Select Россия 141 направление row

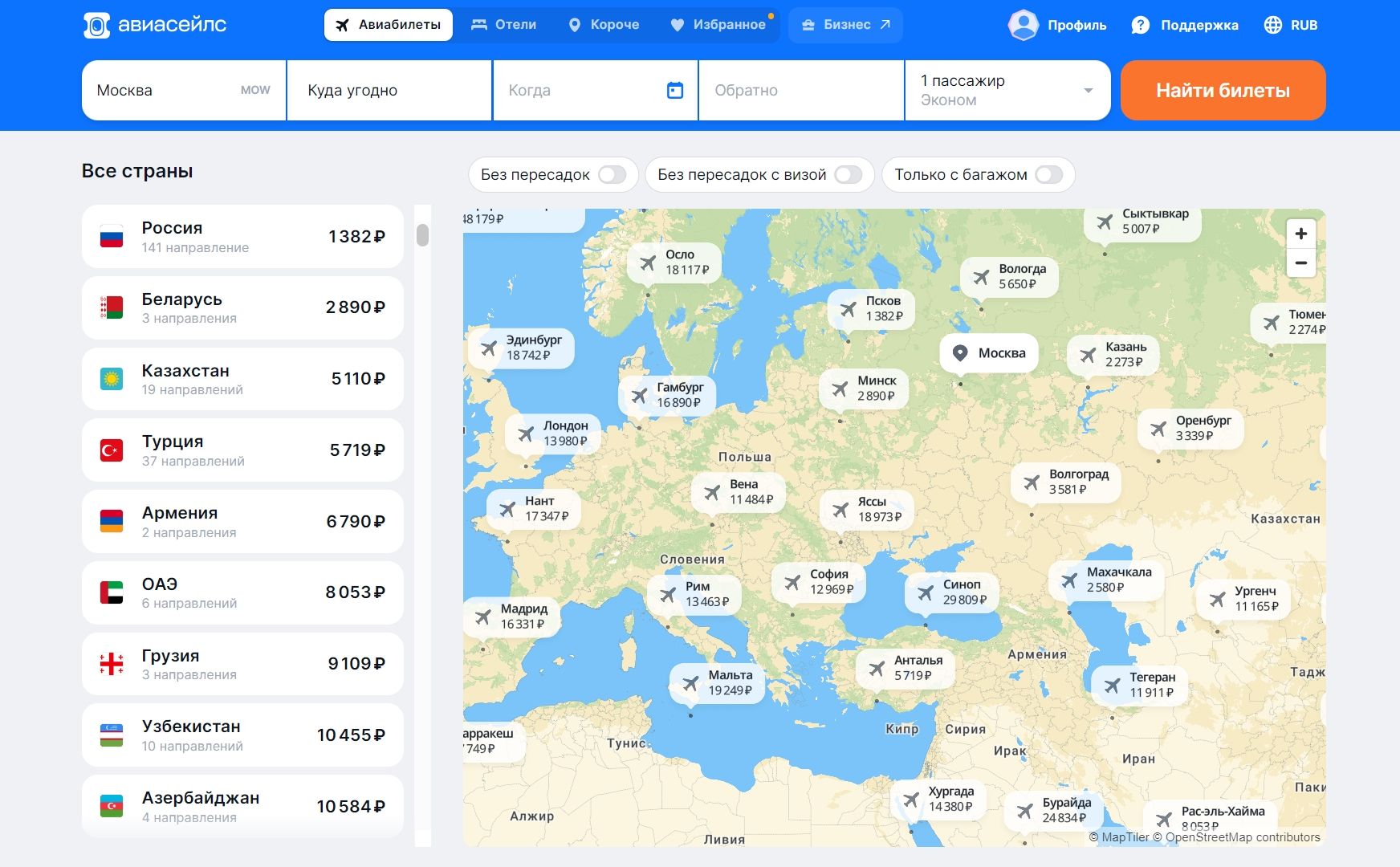pos(242,237)
